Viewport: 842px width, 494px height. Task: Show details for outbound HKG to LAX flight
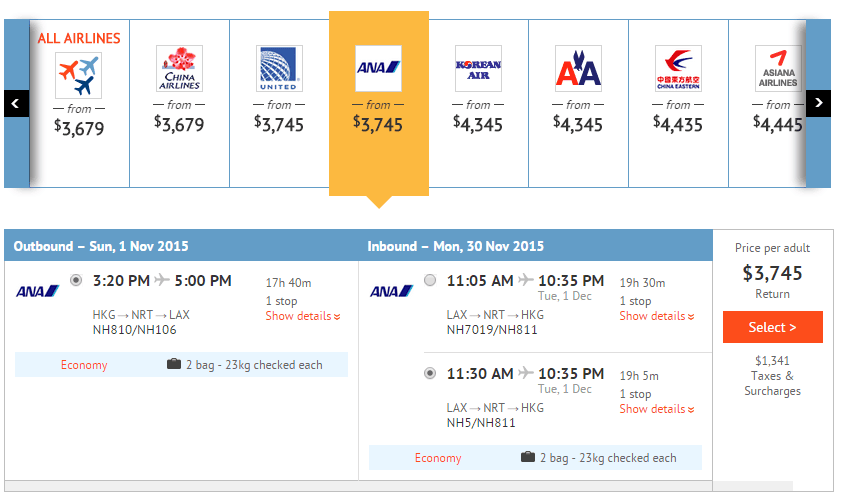[303, 316]
